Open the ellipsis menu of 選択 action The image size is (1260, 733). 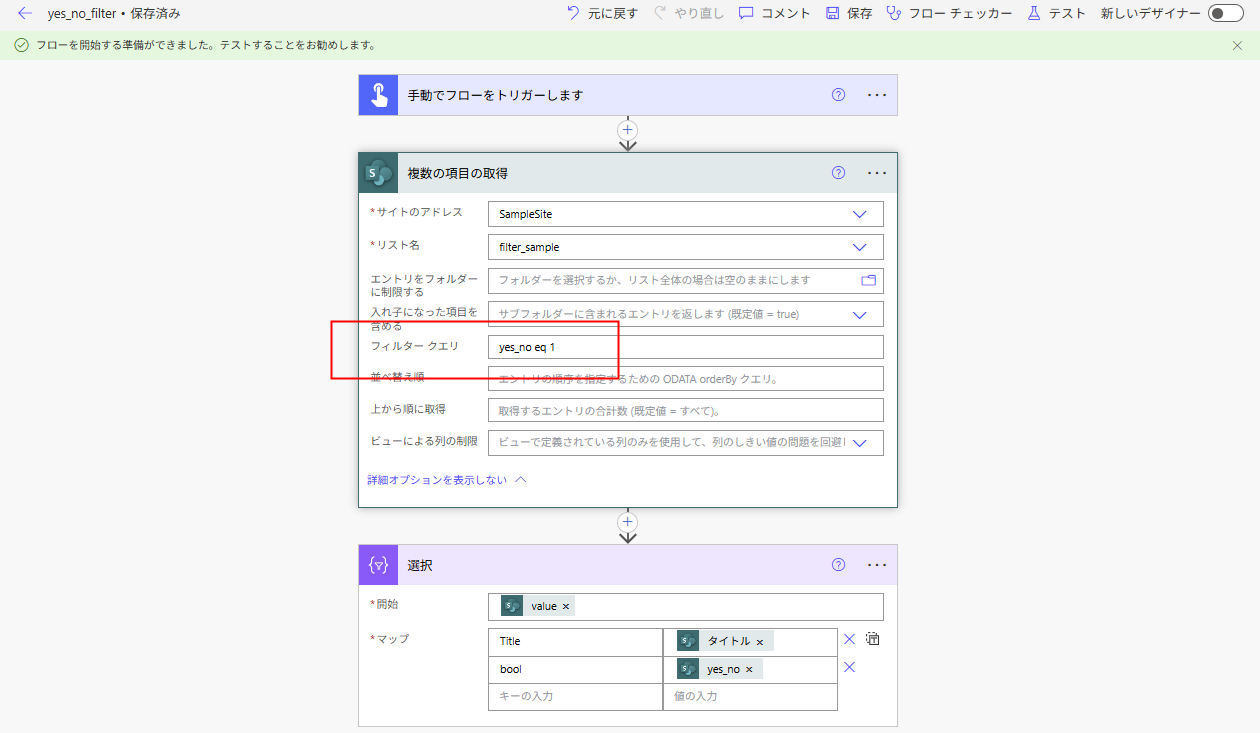point(877,565)
